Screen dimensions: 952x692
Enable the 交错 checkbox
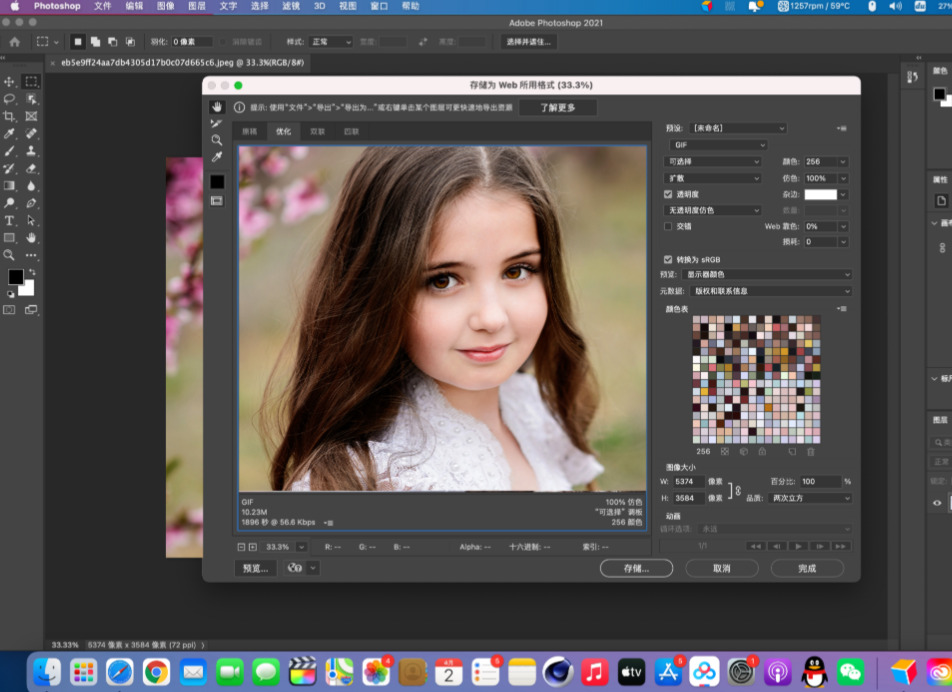pos(668,226)
